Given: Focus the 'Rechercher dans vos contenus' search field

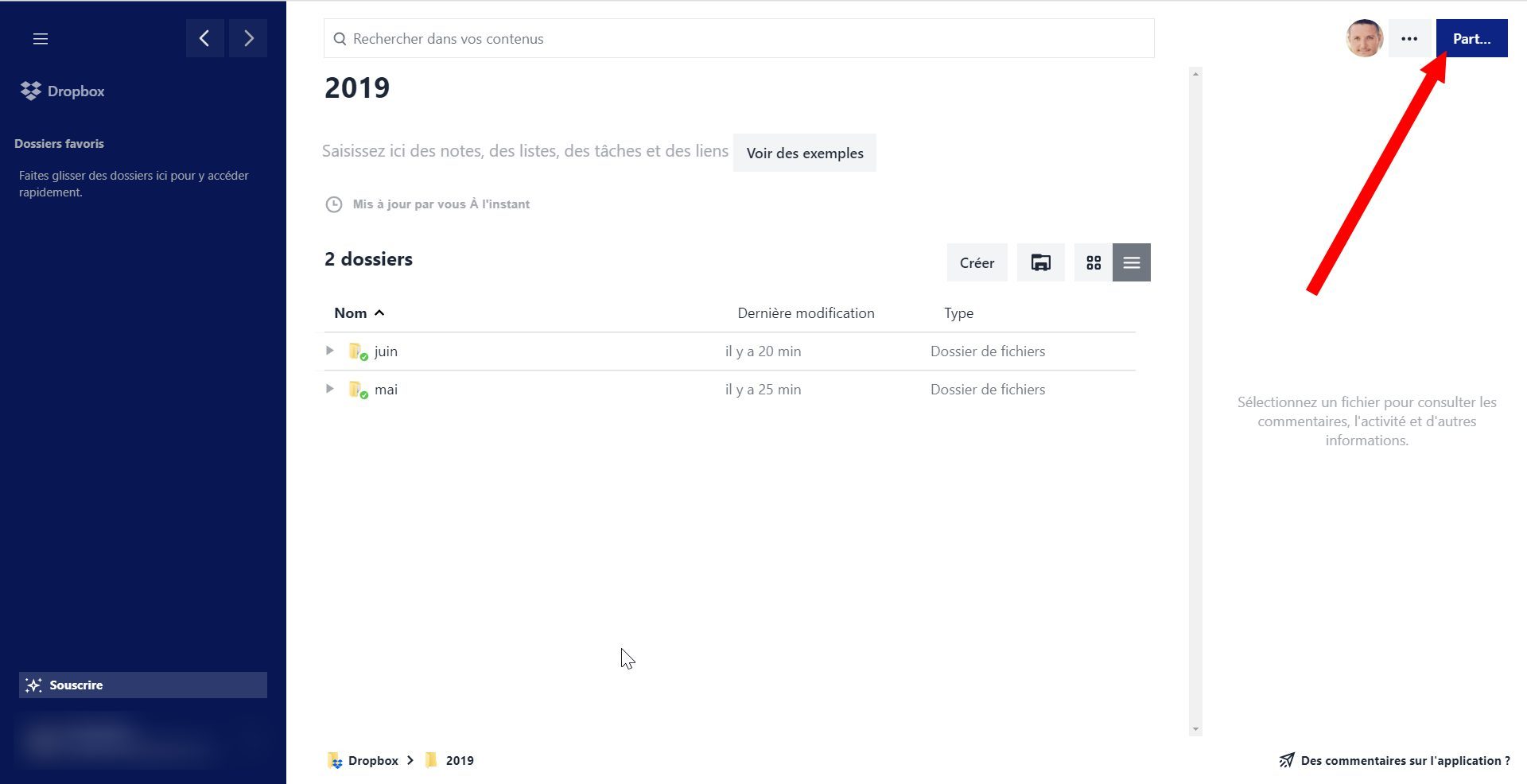Looking at the screenshot, I should click(x=739, y=38).
